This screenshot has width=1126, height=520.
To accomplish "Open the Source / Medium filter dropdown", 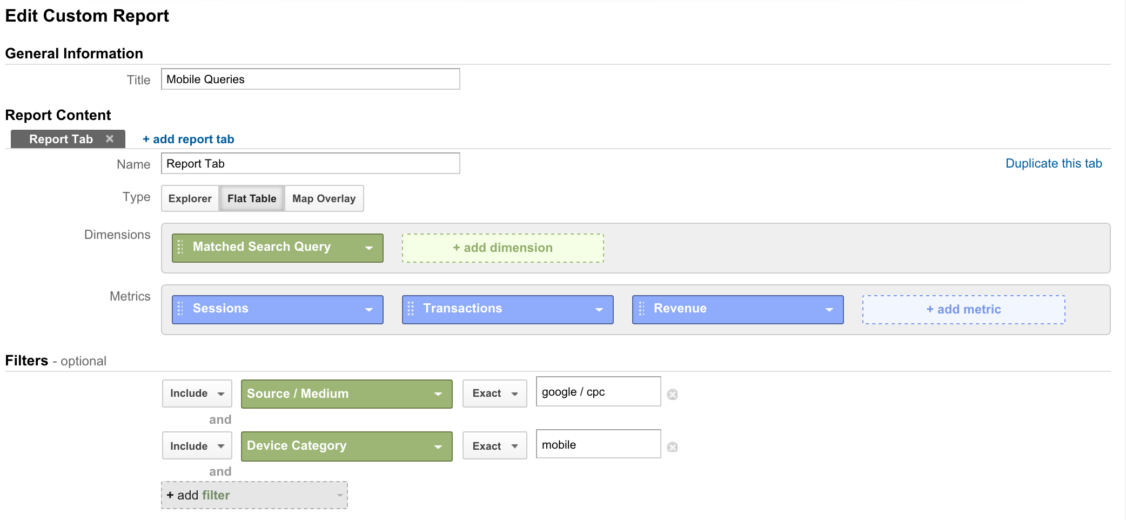I will (x=347, y=394).
